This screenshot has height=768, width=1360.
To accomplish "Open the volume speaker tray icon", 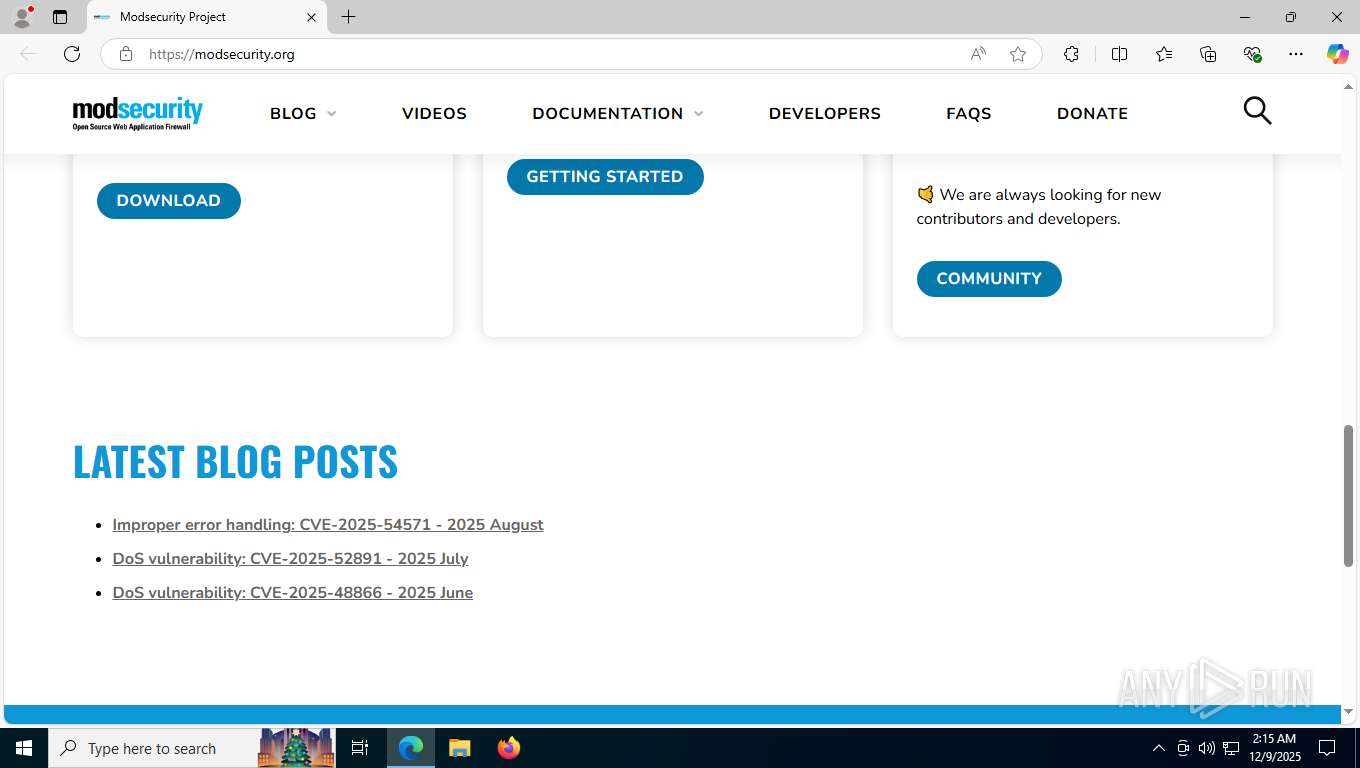I will coord(1207,748).
